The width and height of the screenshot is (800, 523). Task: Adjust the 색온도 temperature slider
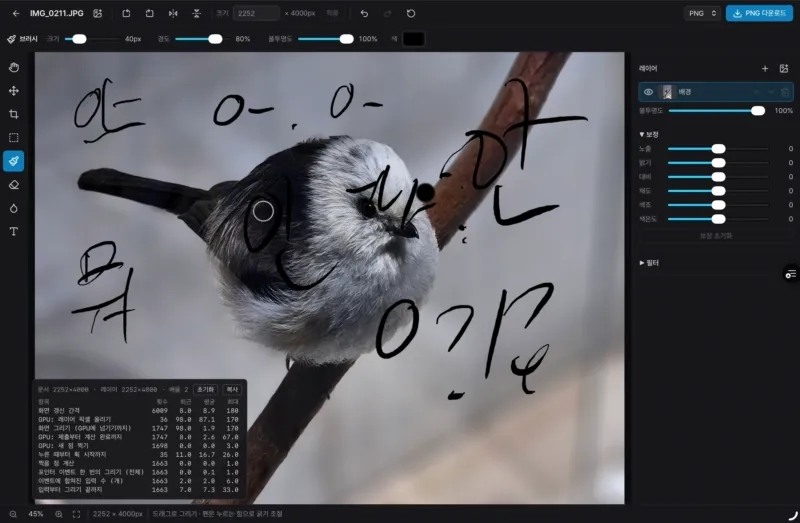[718, 219]
